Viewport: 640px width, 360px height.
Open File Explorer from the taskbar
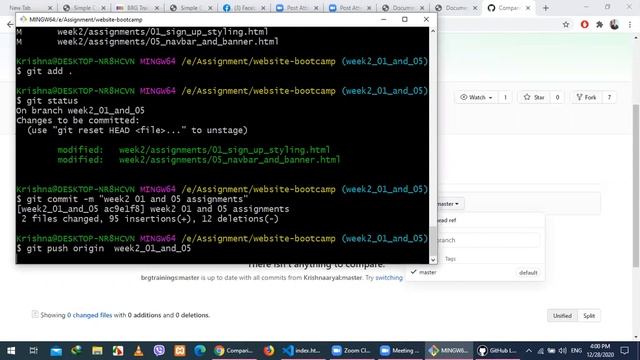[x=97, y=350]
